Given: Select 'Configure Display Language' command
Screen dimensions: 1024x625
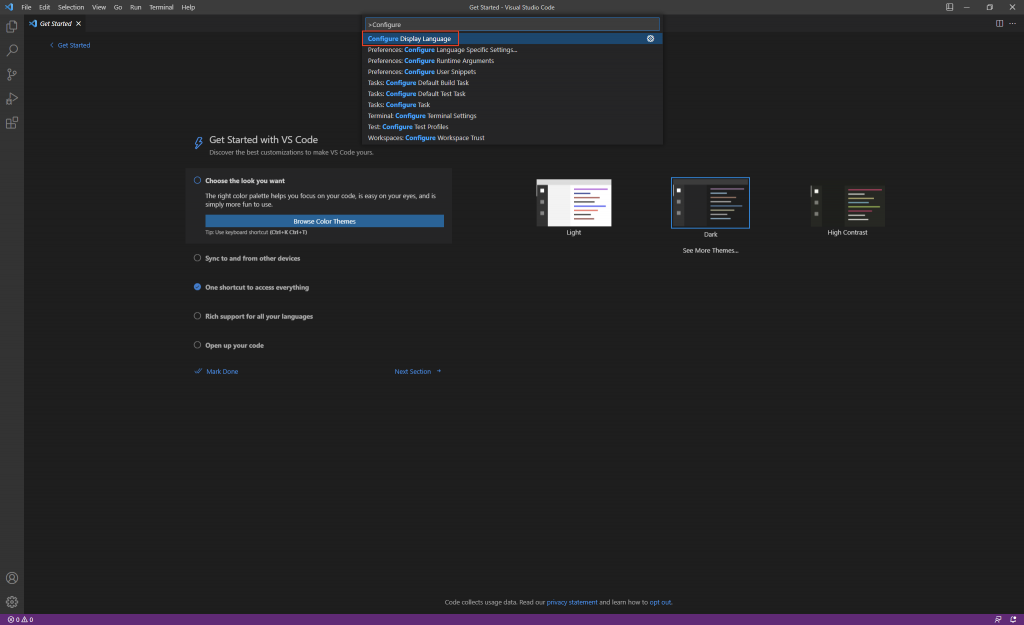Looking at the screenshot, I should click(512, 39).
